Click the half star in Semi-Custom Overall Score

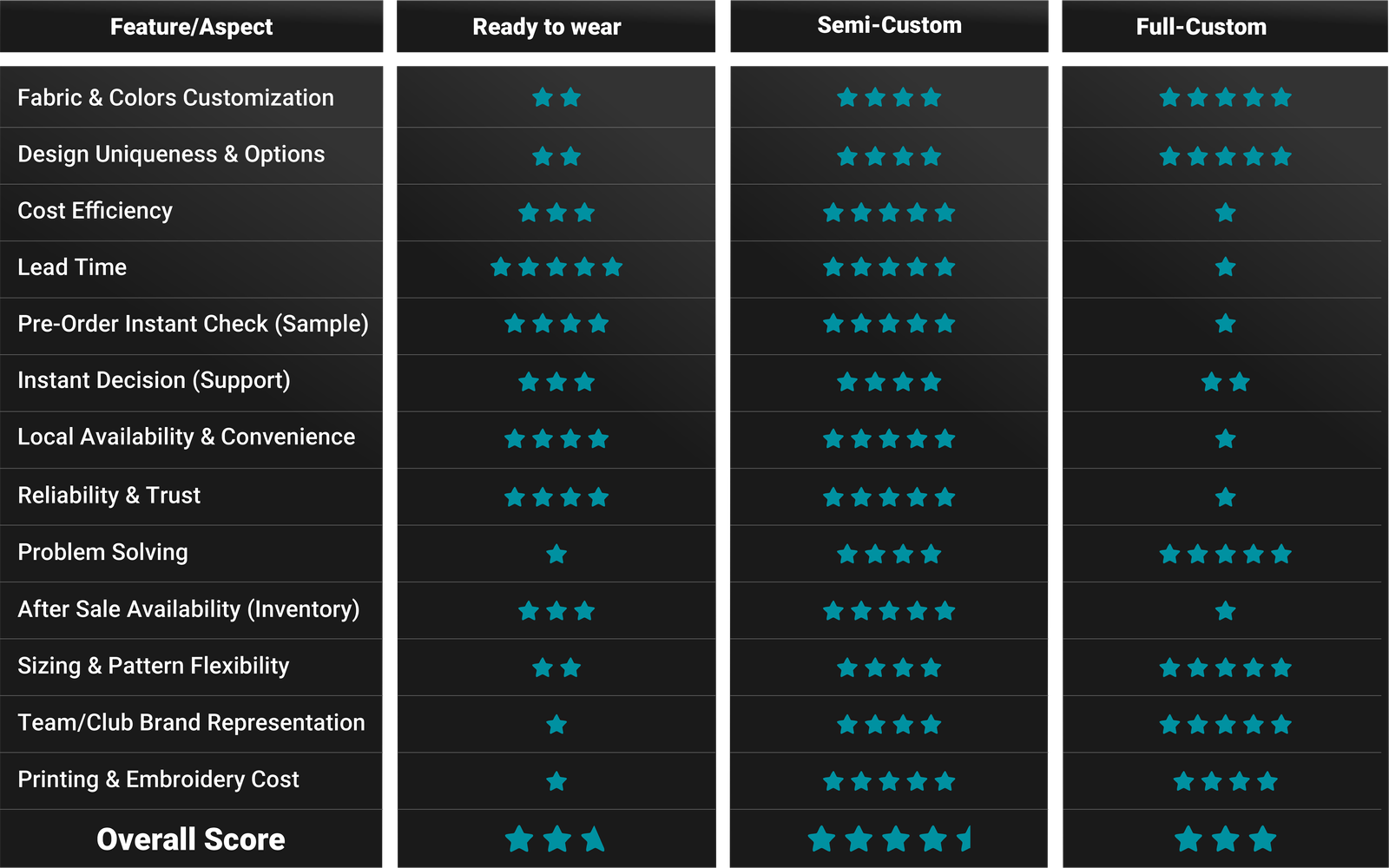pos(965,839)
